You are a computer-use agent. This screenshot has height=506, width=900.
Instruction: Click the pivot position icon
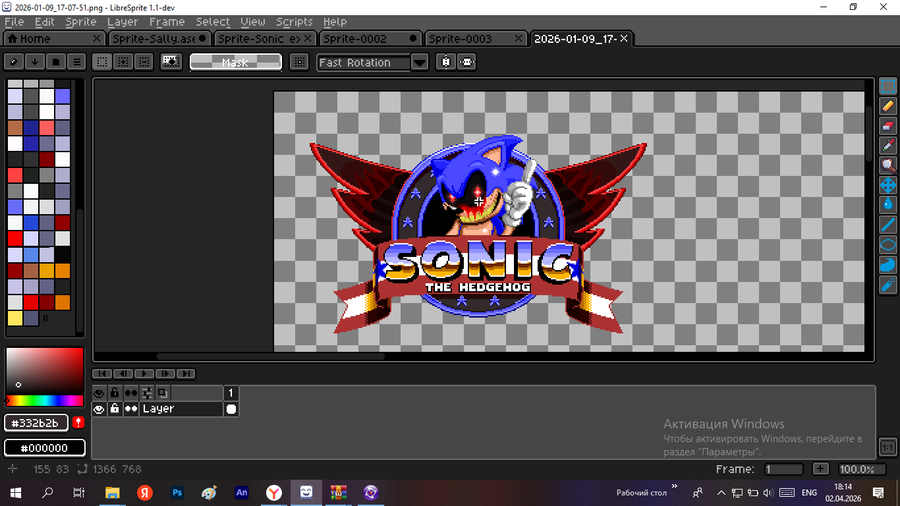299,62
